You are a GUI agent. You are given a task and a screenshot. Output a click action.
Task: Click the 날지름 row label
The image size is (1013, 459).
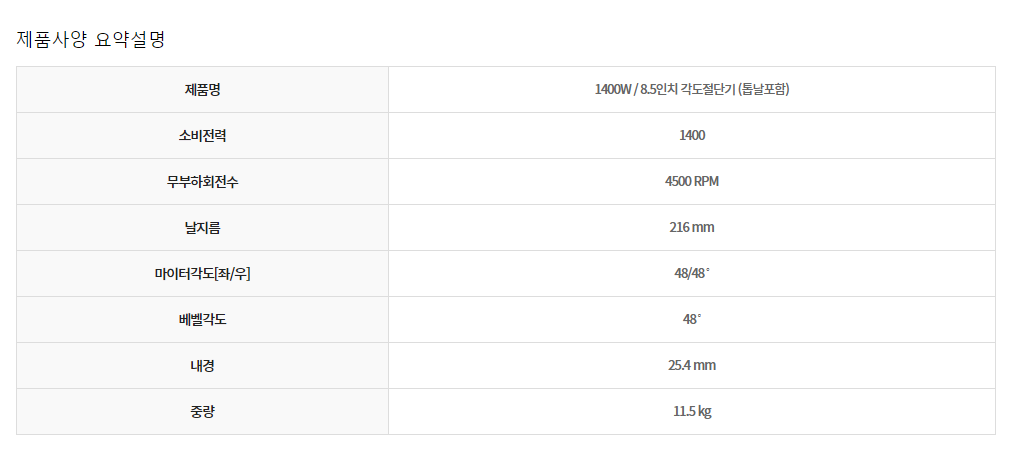202,228
